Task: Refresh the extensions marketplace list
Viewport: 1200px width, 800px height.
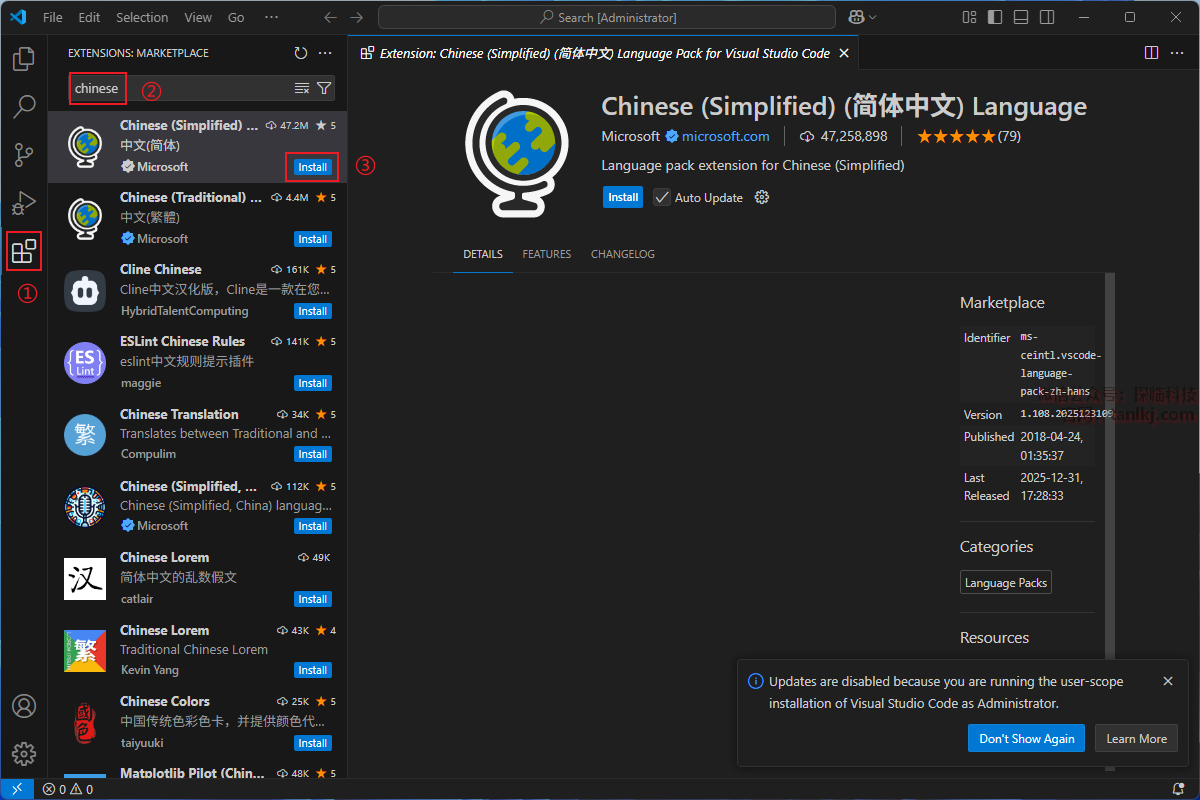Action: click(x=301, y=53)
